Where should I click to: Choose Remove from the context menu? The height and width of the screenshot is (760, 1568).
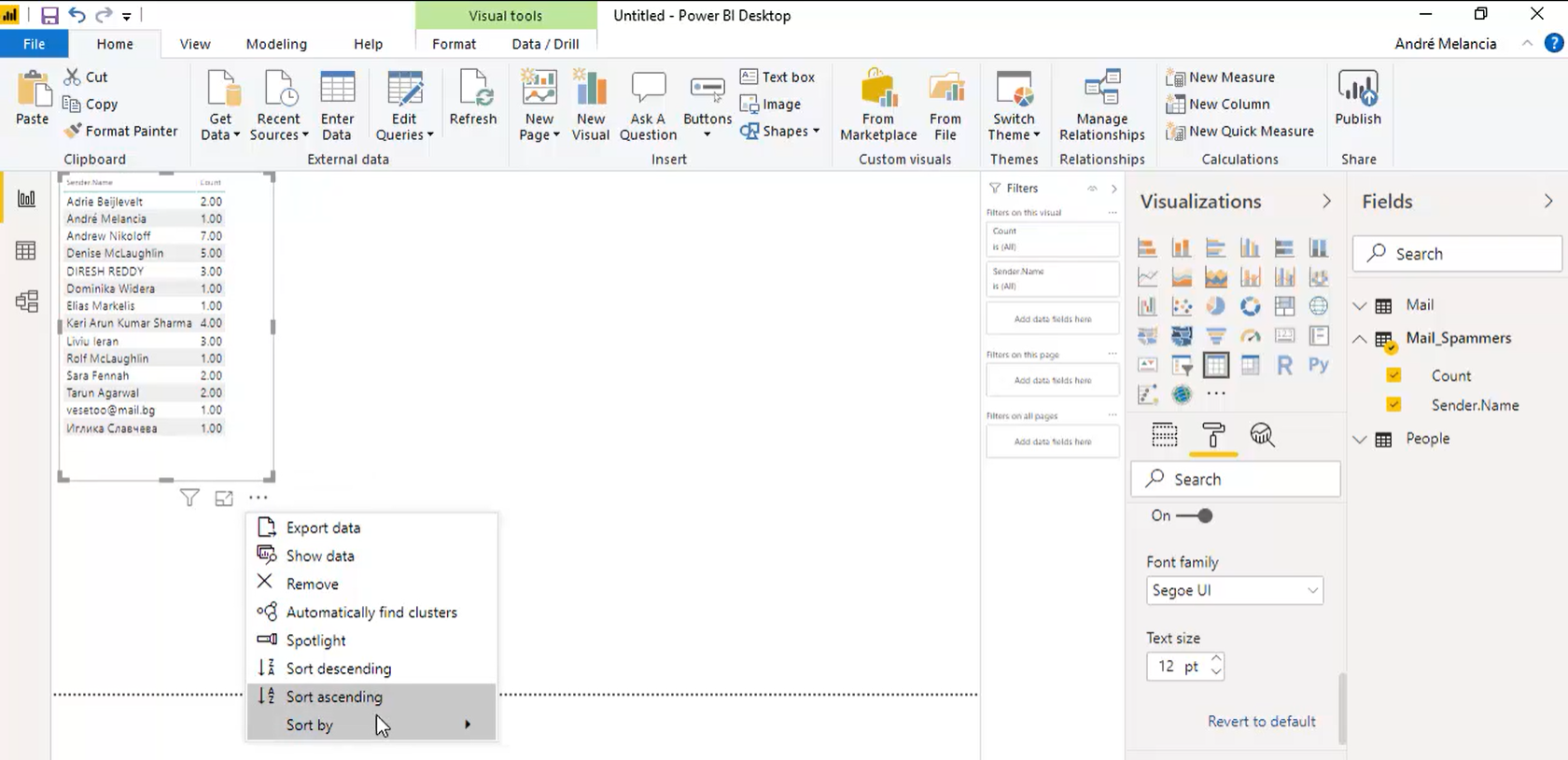tap(371, 584)
